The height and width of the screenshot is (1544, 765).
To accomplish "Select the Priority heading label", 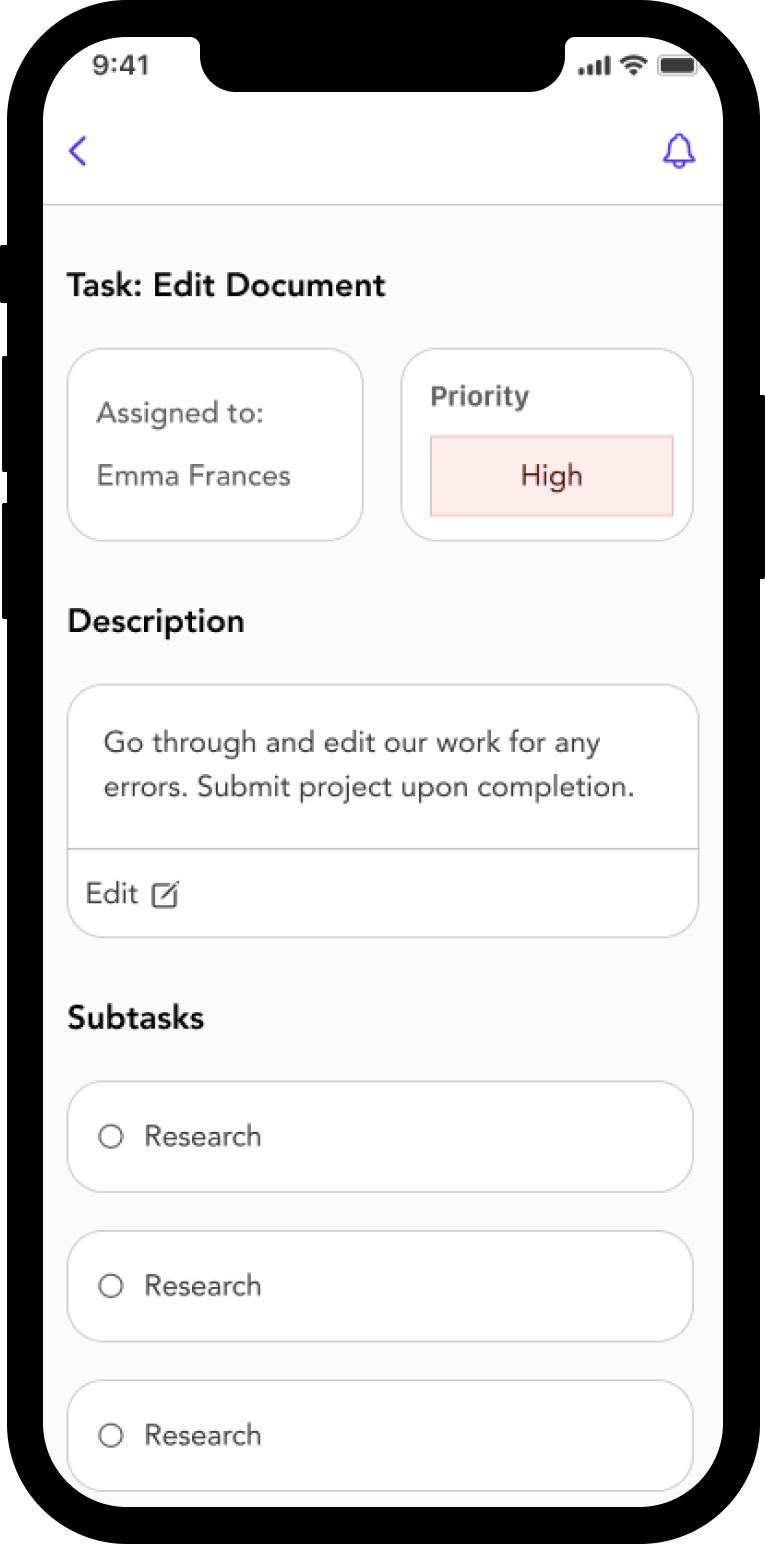I will [479, 397].
